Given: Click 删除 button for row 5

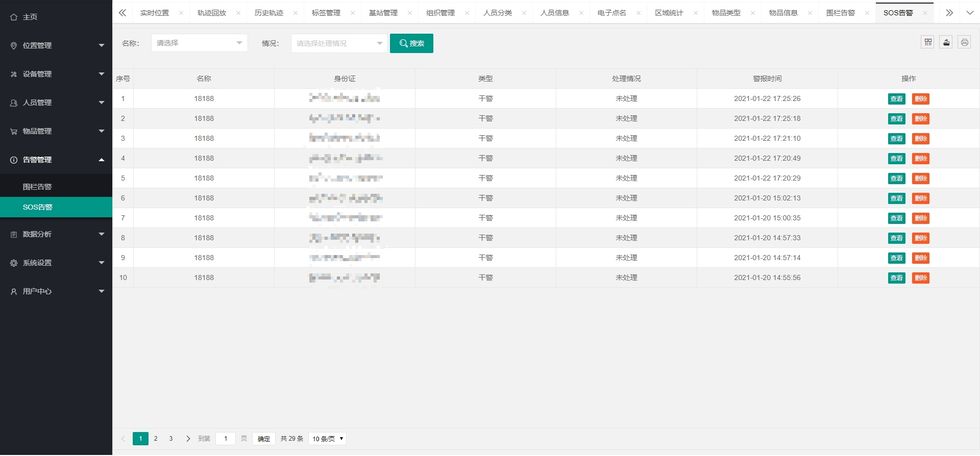Looking at the screenshot, I should click(x=921, y=178).
